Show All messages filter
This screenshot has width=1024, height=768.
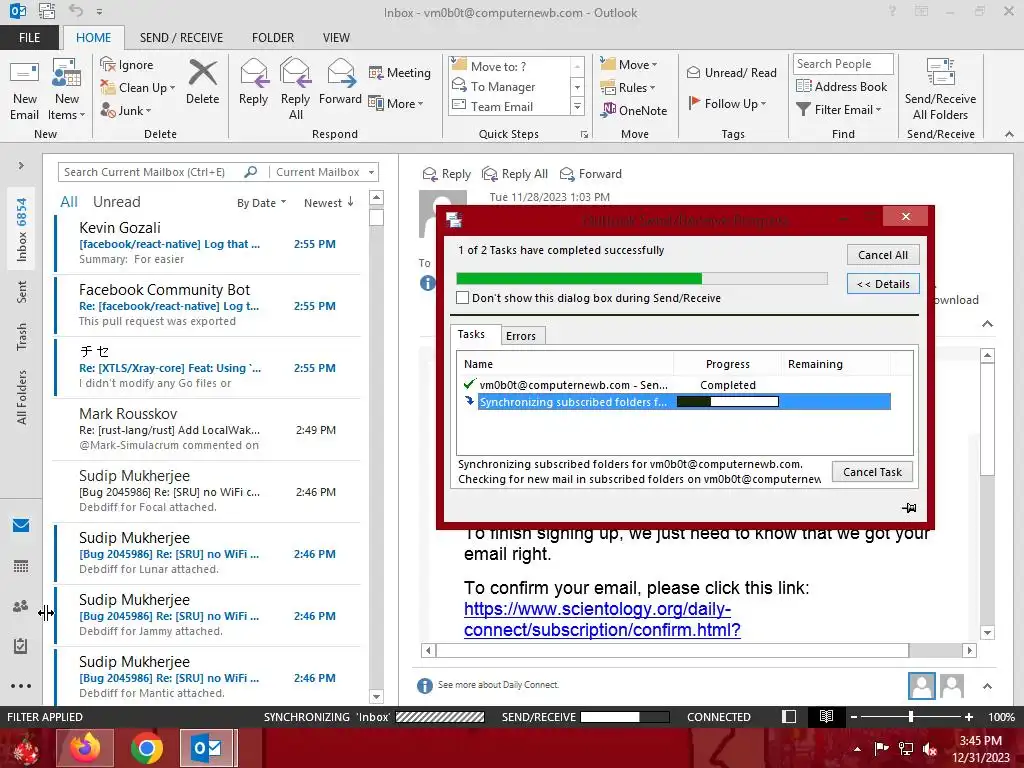pos(69,202)
